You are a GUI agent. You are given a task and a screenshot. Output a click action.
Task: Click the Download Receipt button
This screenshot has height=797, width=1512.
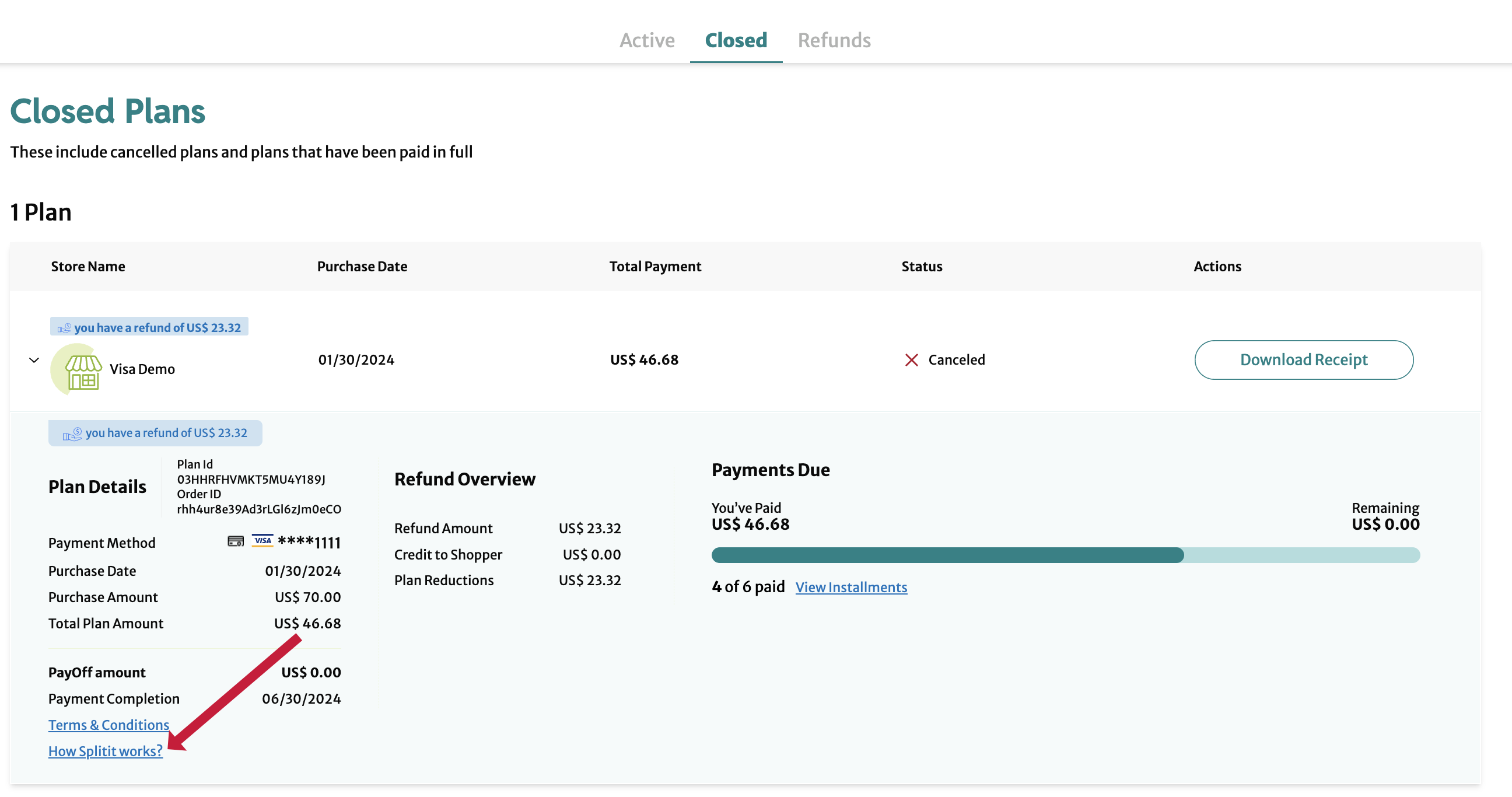click(x=1303, y=359)
